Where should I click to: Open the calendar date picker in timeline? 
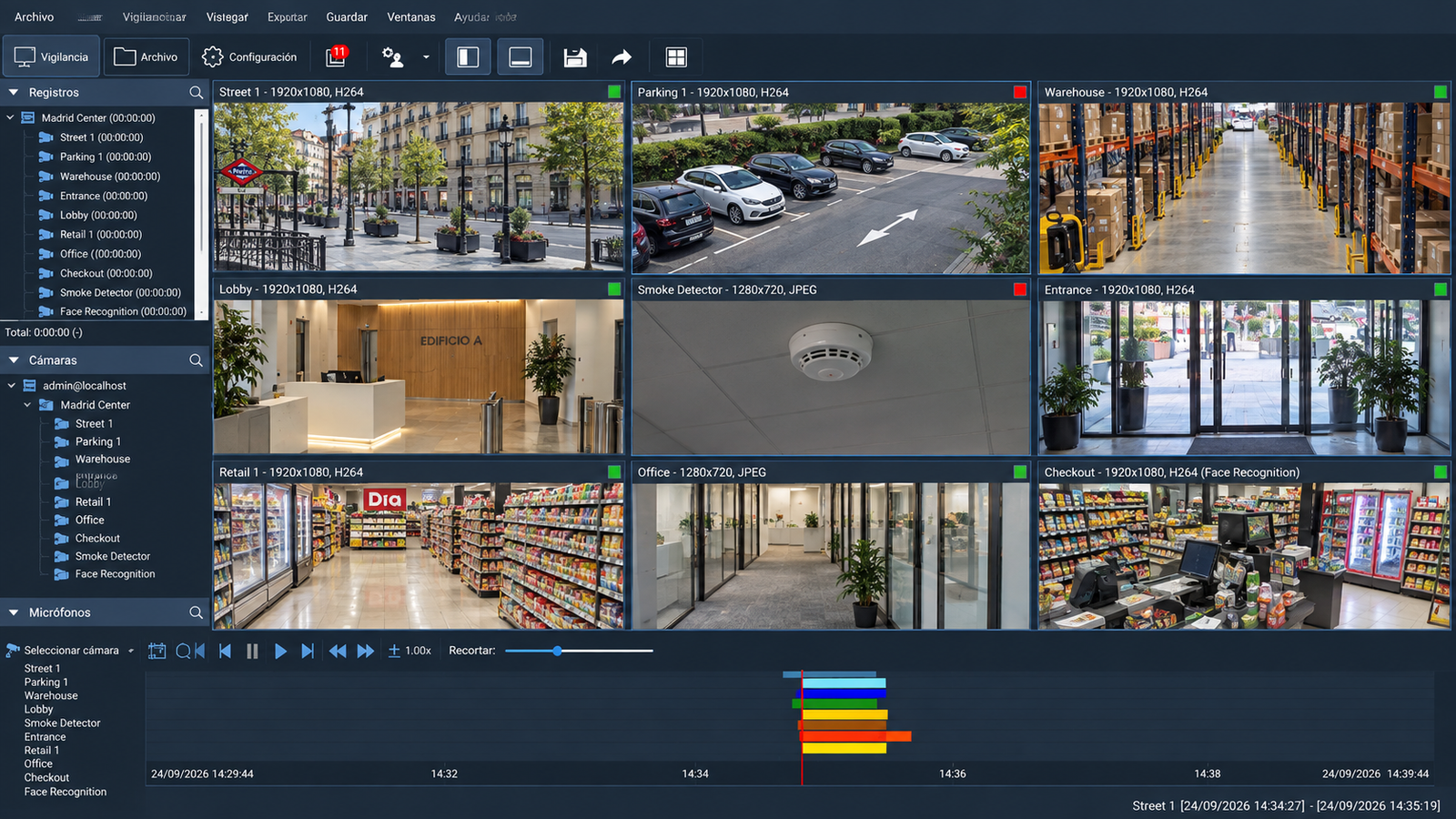(157, 651)
